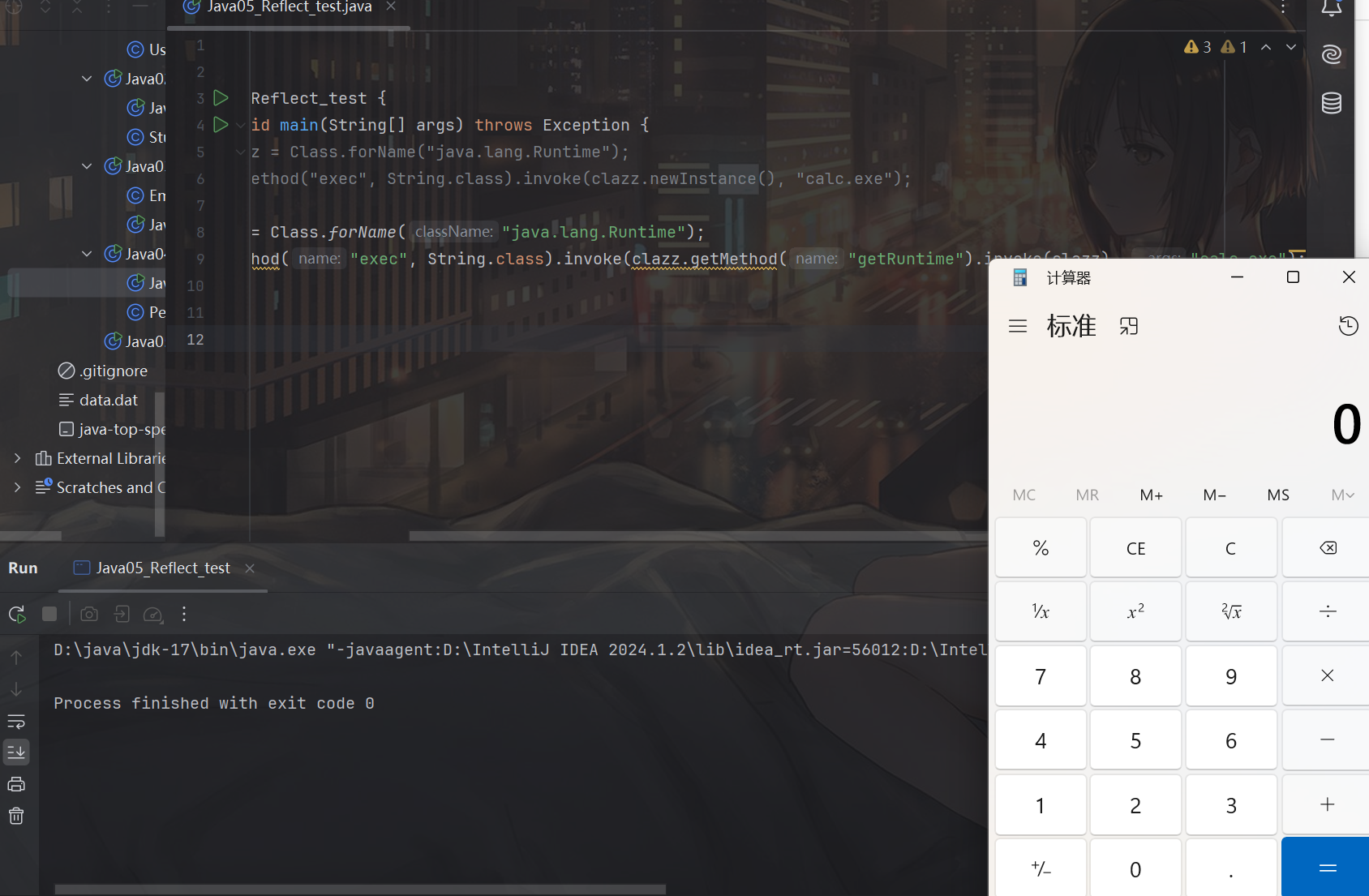This screenshot has height=896, width=1369.
Task: Toggle calculator keep-on-top mode next to 标准
Action: (x=1129, y=326)
